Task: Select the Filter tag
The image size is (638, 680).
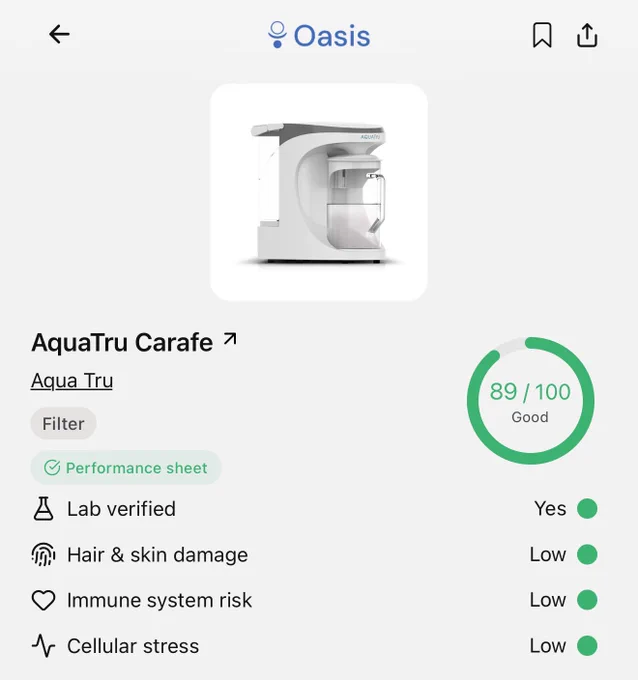Action: pos(63,424)
